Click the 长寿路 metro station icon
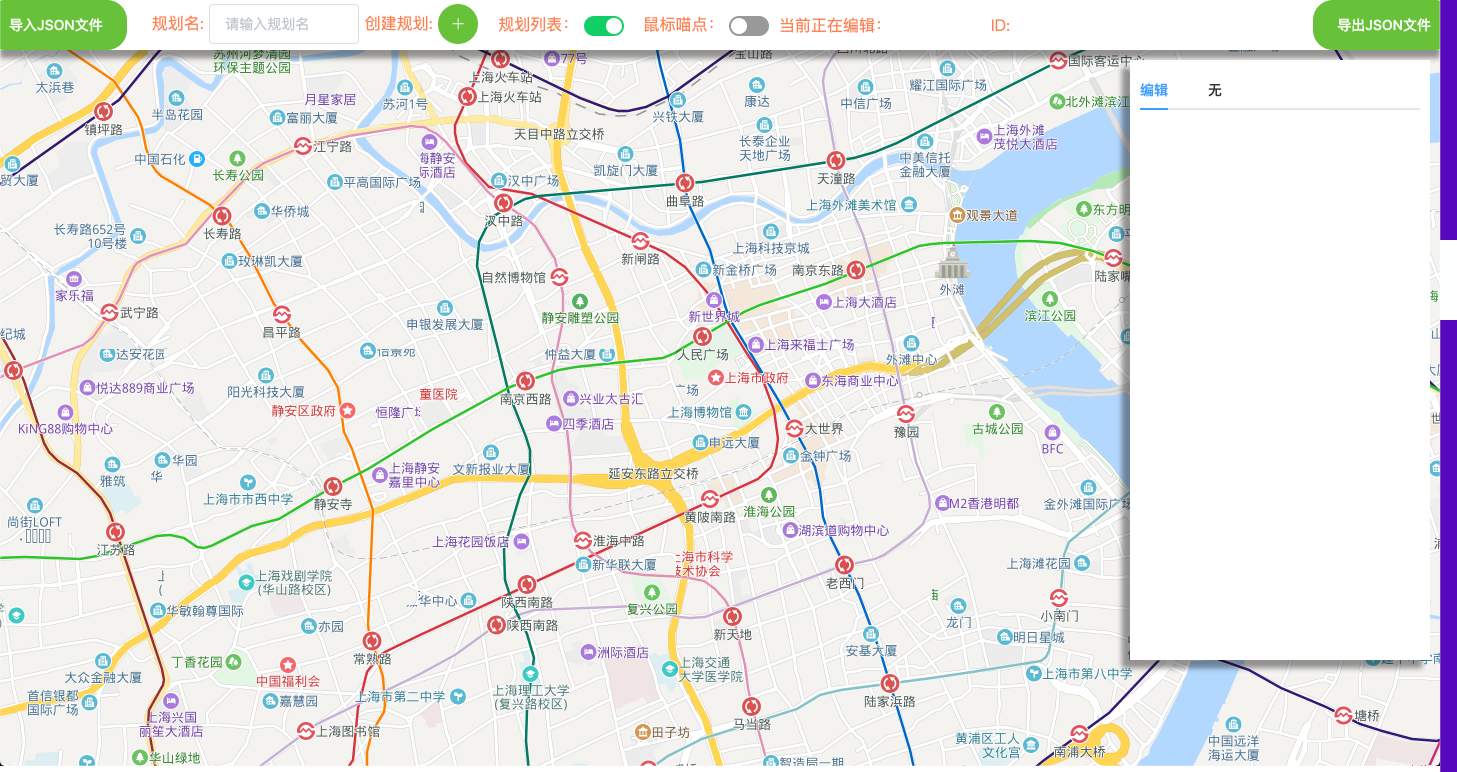This screenshot has width=1457, height=772. point(223,216)
